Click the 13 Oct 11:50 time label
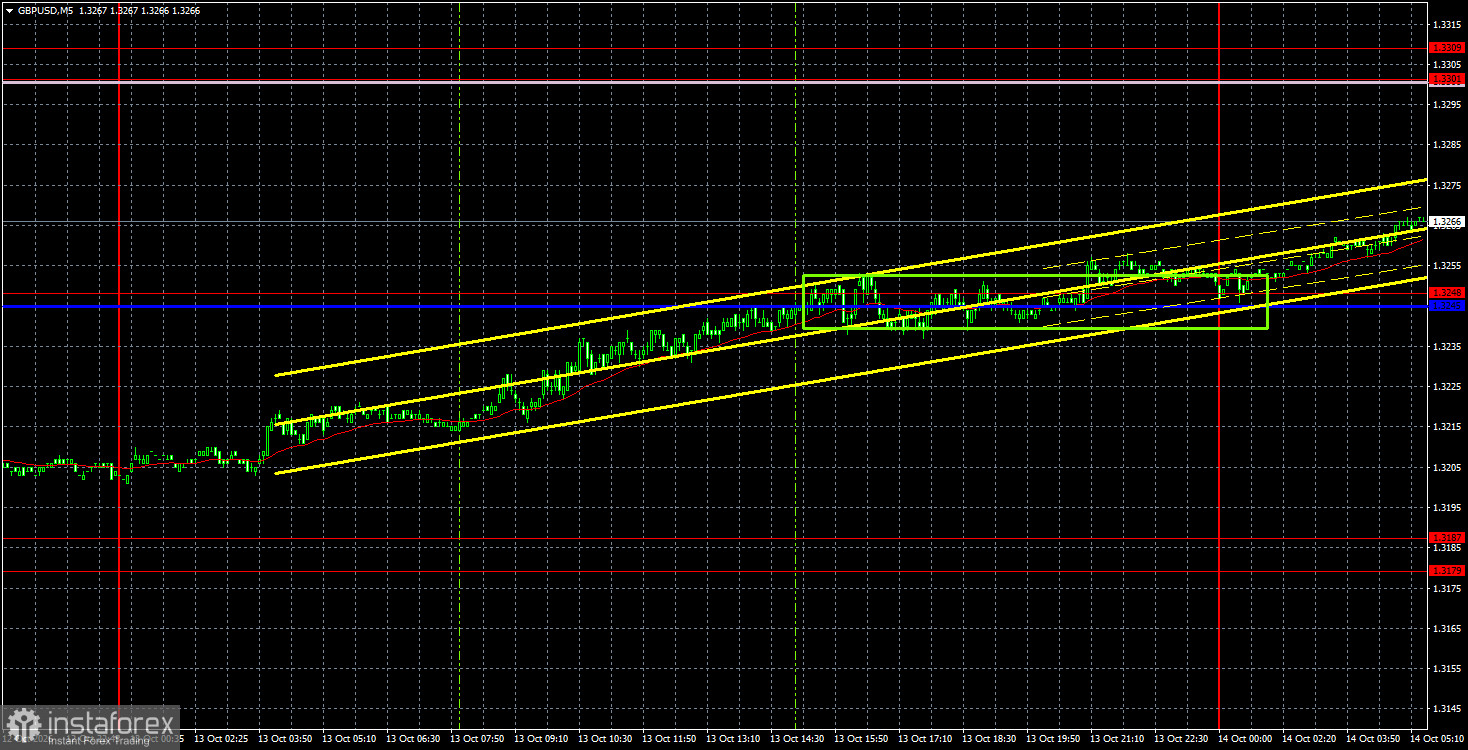Screen dimensions: 1468x750 pyautogui.click(x=670, y=740)
